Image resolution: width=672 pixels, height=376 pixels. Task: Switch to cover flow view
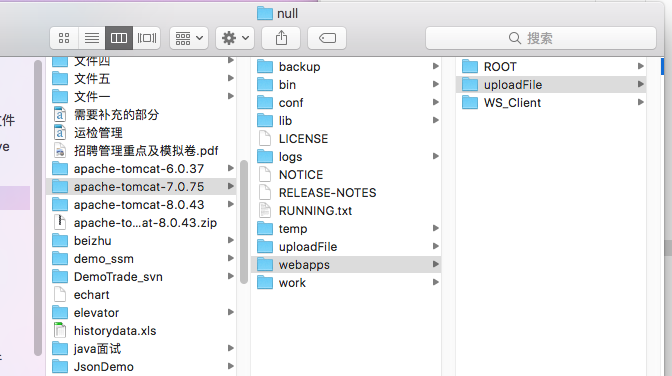tap(147, 38)
